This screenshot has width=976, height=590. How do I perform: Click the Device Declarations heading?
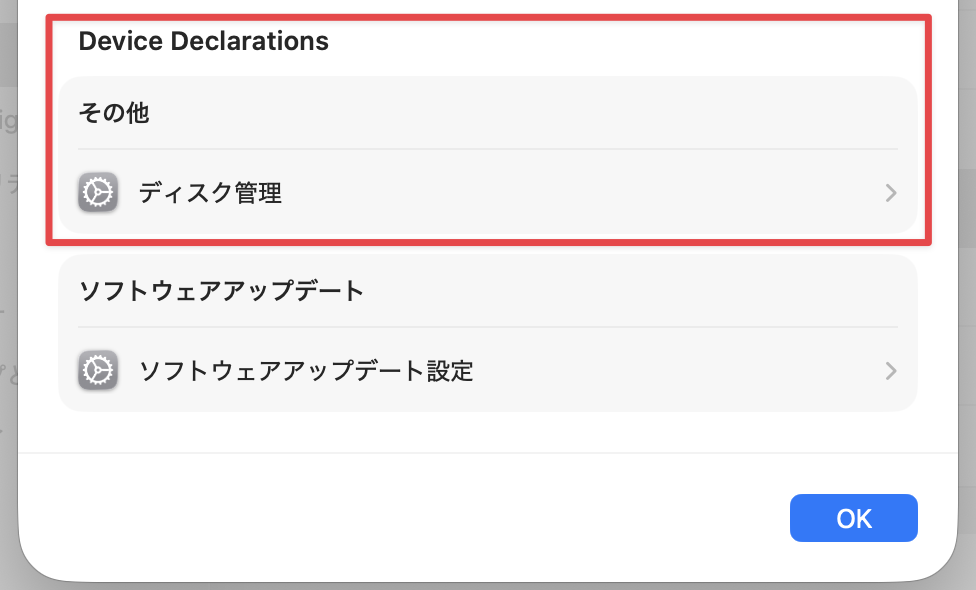(x=203, y=41)
